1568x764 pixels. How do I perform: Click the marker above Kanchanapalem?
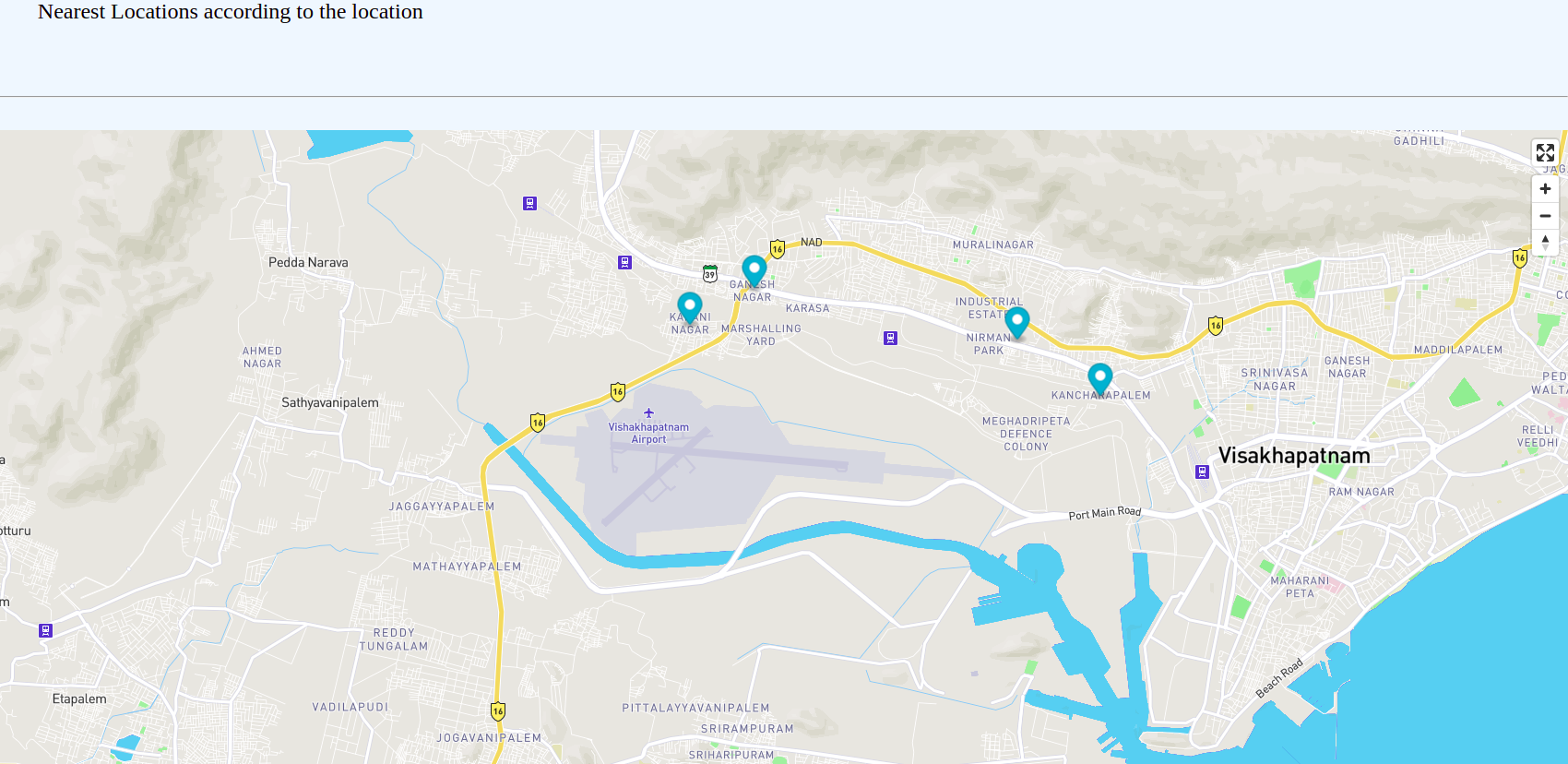(x=1099, y=377)
